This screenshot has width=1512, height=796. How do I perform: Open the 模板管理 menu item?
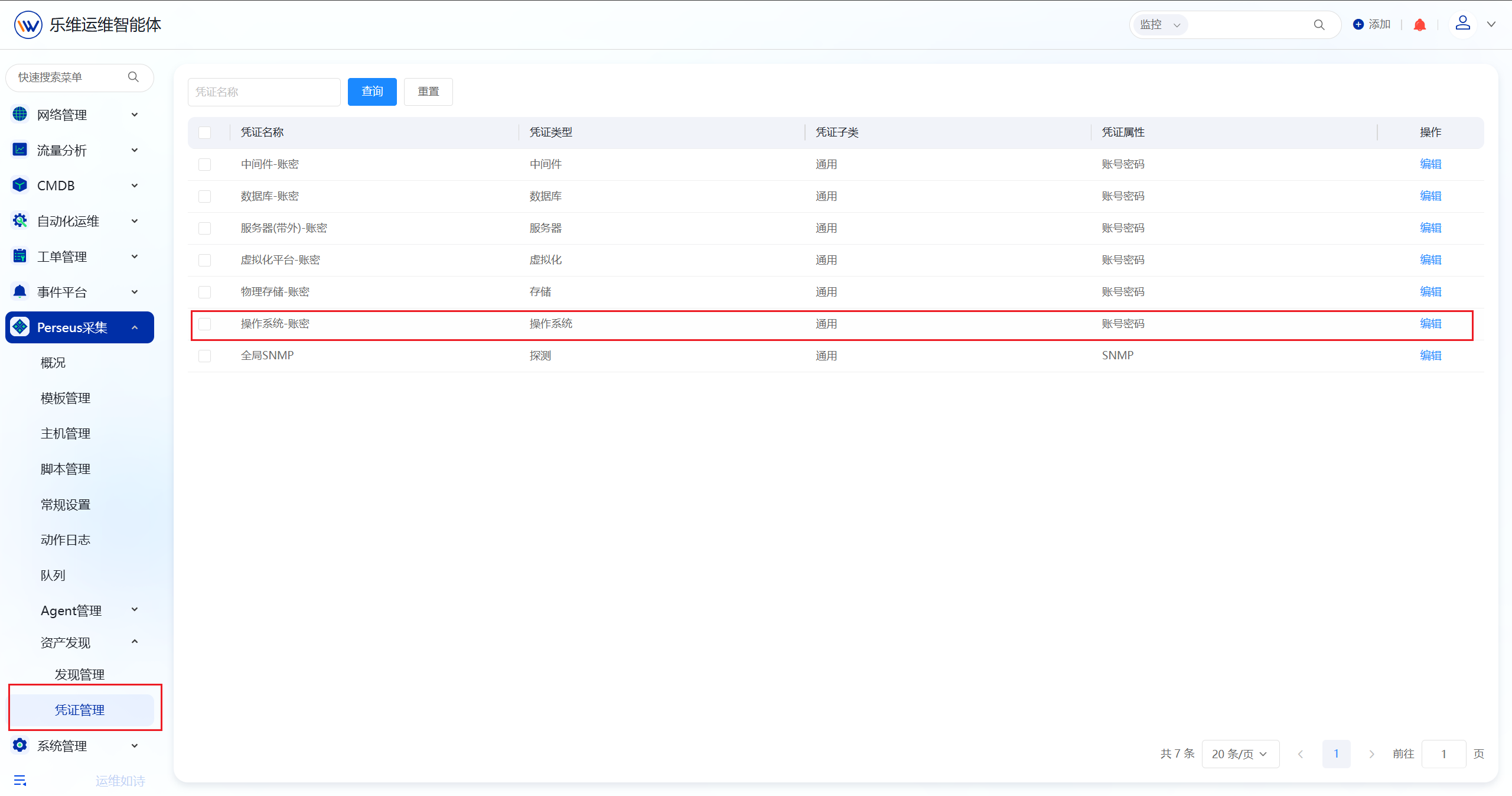tap(65, 398)
